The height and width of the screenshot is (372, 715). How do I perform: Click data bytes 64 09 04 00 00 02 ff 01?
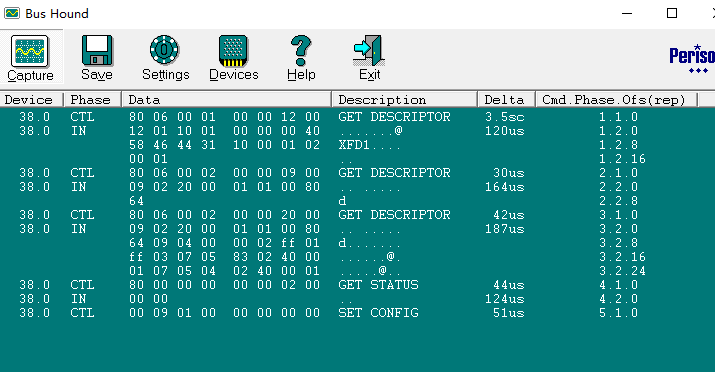point(224,243)
